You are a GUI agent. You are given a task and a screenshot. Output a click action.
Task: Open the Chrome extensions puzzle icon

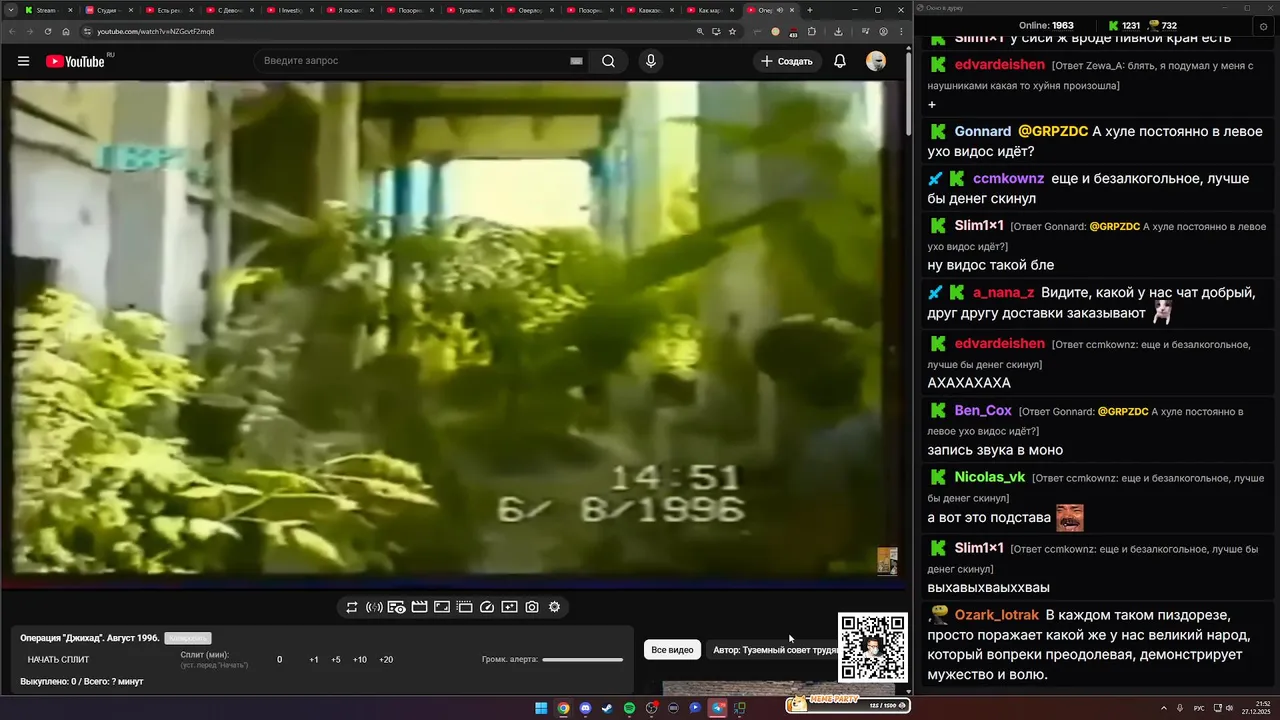(812, 31)
